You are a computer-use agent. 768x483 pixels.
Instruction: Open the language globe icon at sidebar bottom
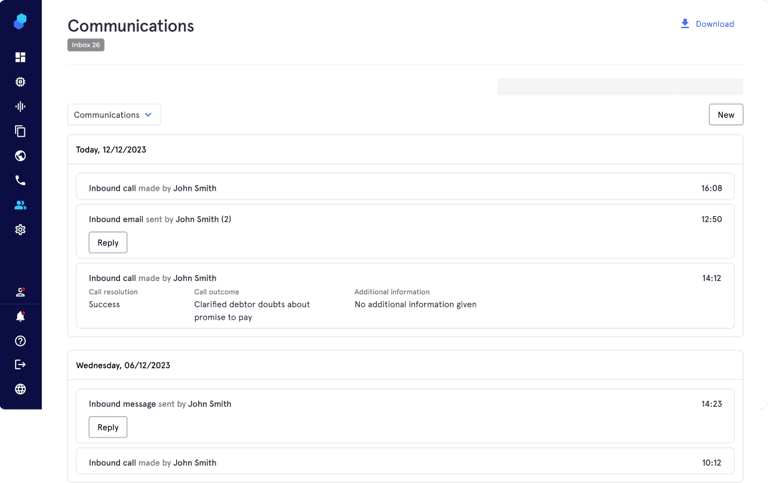tap(20, 389)
